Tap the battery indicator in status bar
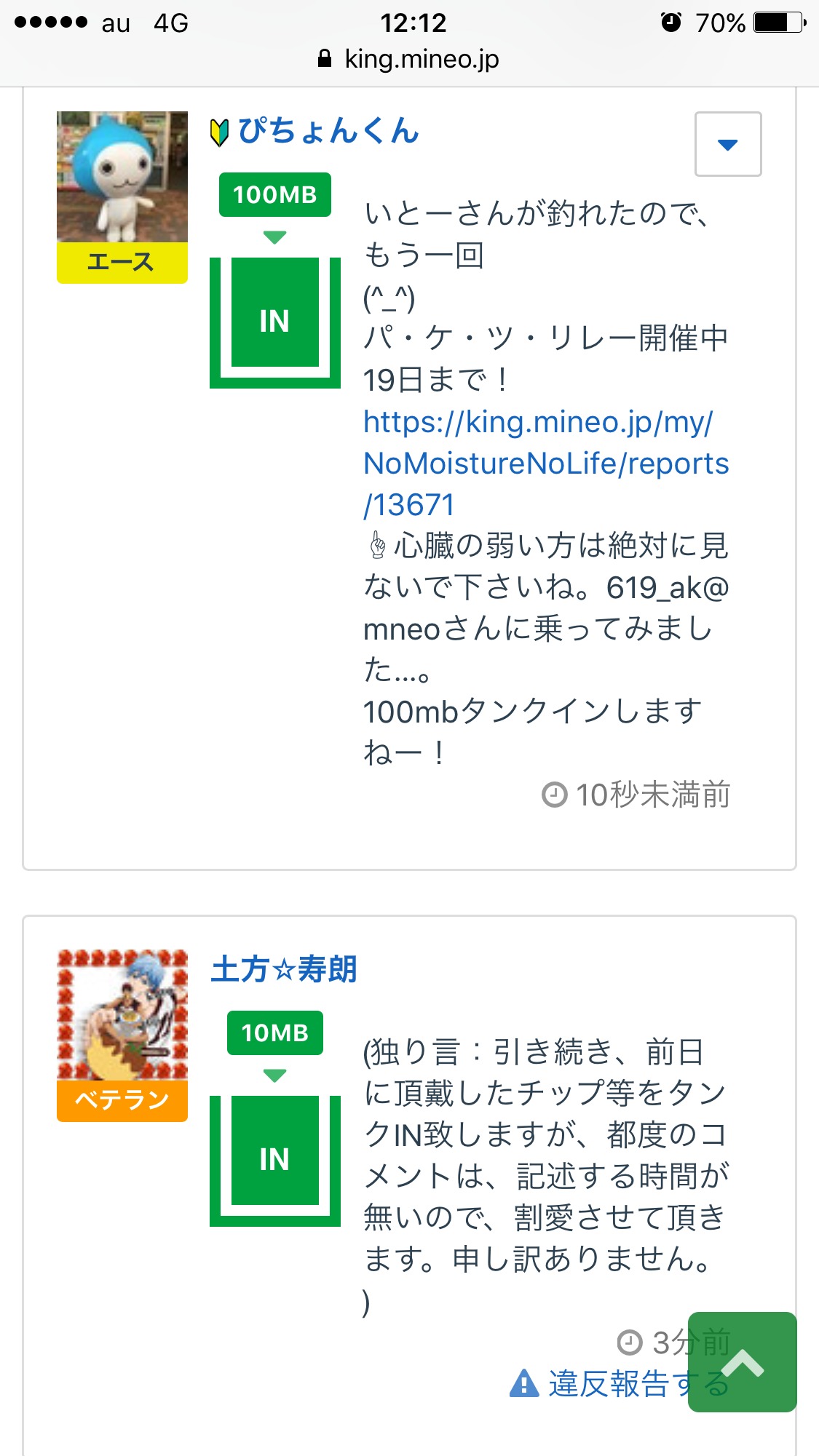Screen dimensions: 819x1456 [x=778, y=23]
